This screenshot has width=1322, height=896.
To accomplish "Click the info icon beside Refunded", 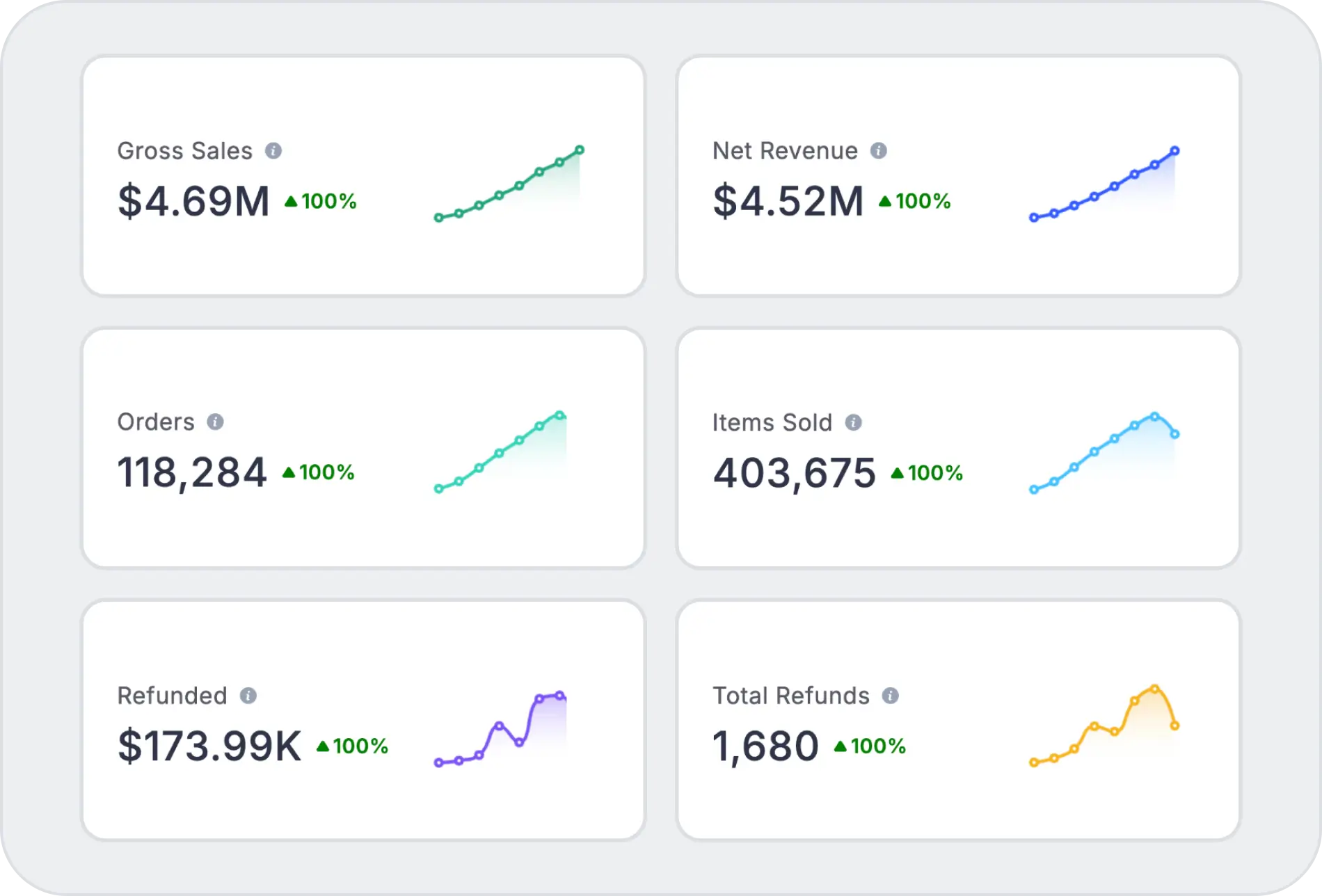I will point(248,696).
